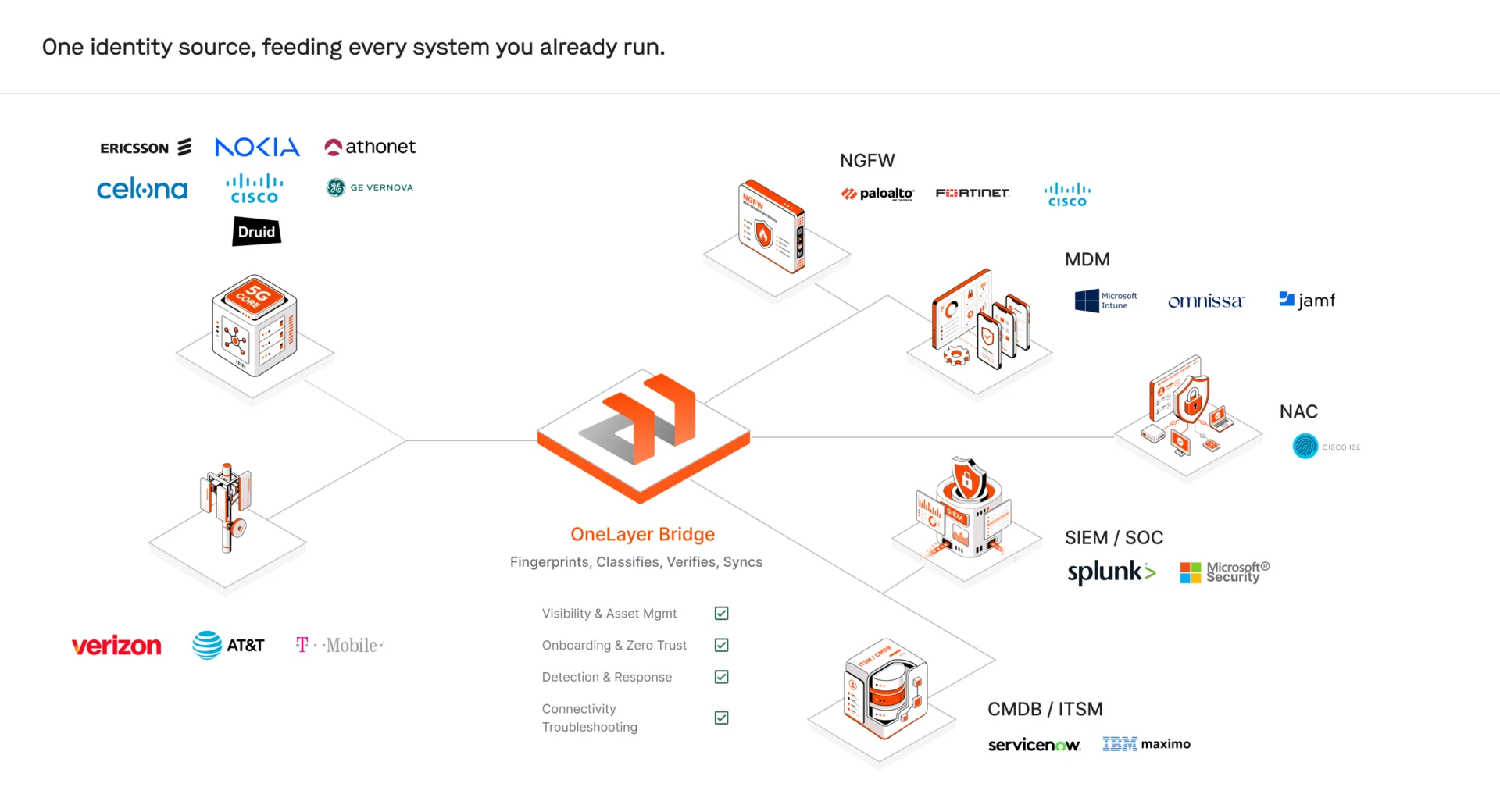This screenshot has height=812, width=1500.
Task: Click the SIEM shield illustration
Action: tap(964, 507)
